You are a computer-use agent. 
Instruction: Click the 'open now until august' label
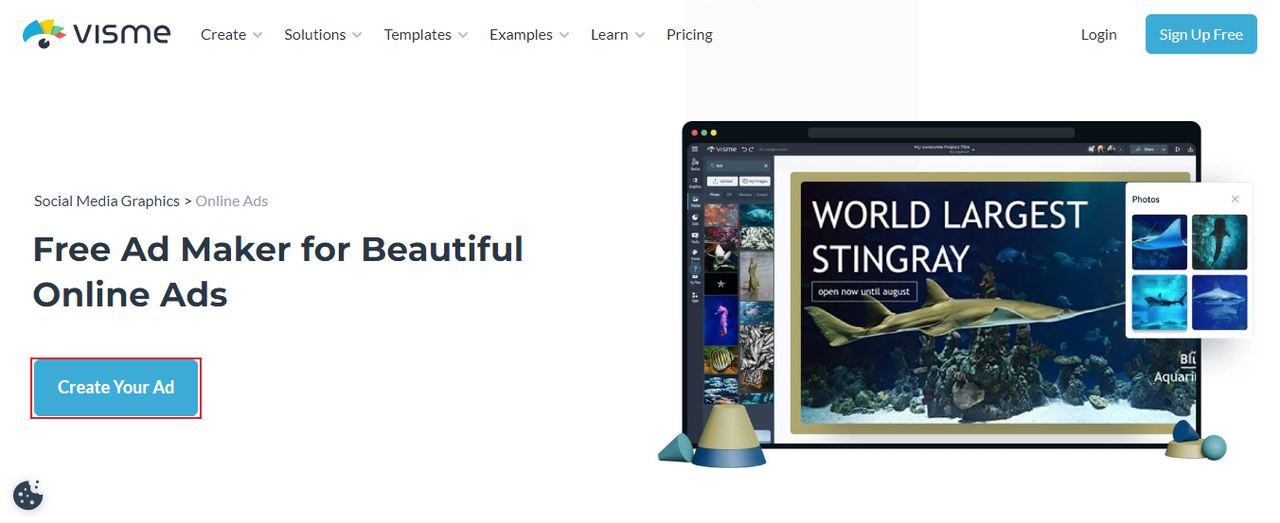click(x=863, y=291)
